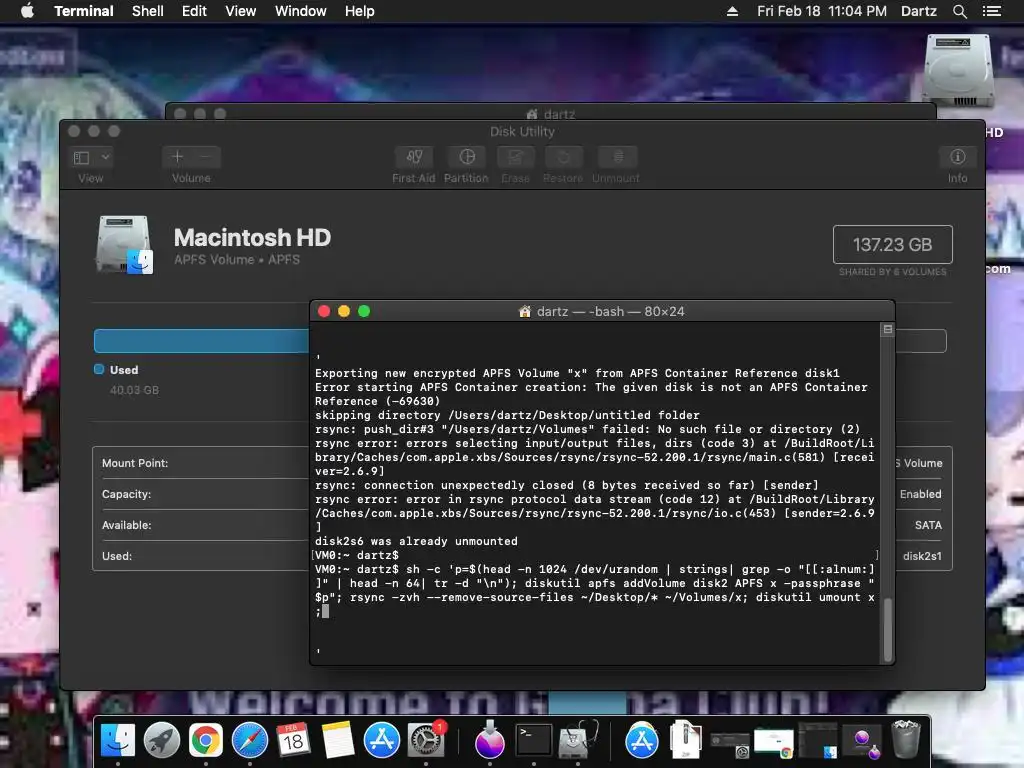Click the Terminal icon in the Dock

coord(534,741)
